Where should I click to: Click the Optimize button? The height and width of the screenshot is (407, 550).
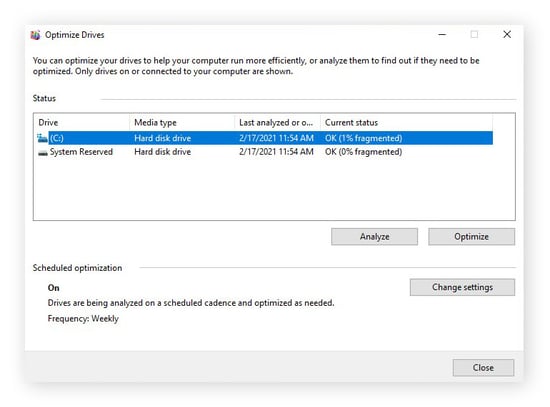(471, 236)
